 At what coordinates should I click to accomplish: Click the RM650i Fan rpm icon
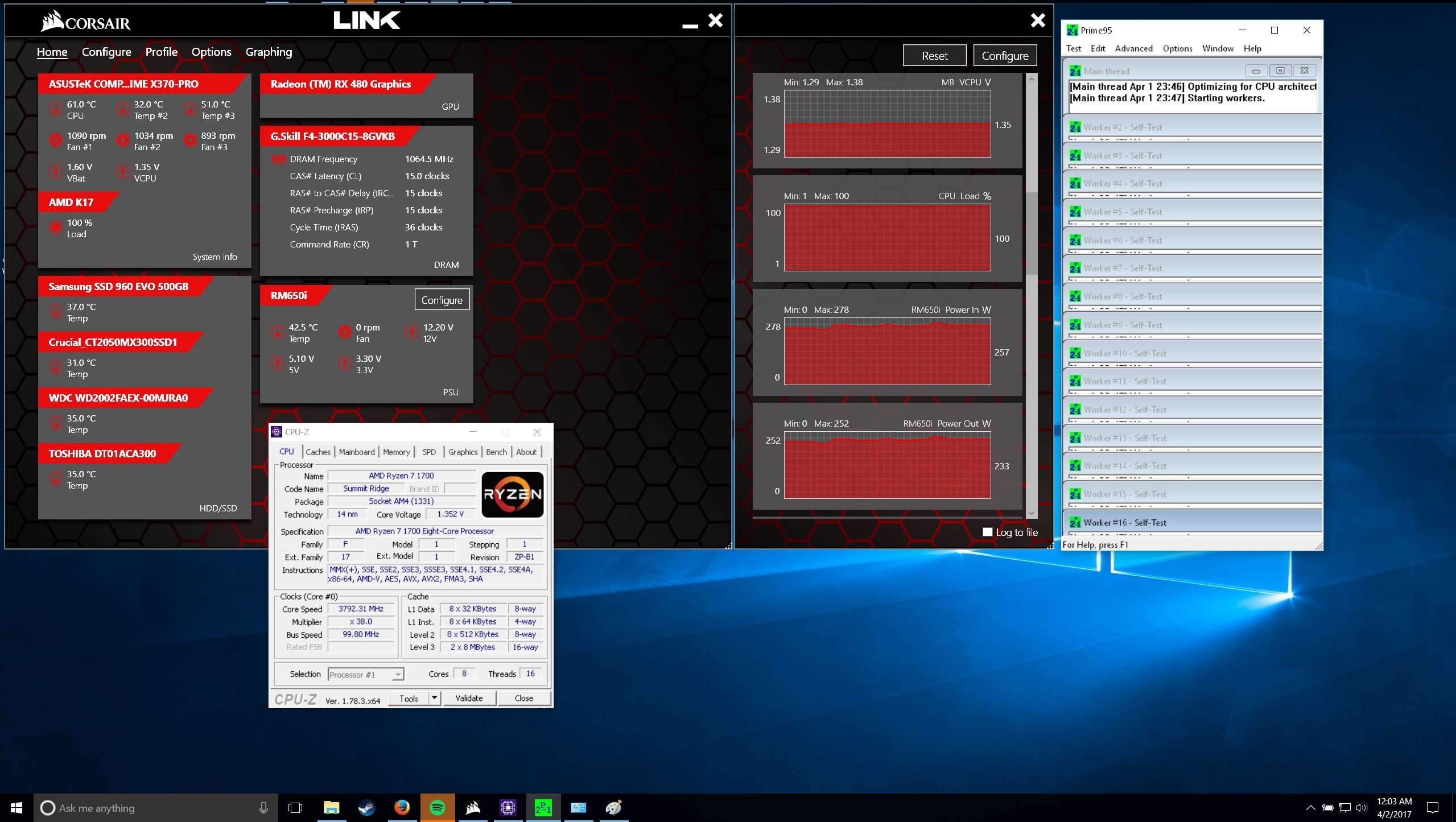click(345, 332)
